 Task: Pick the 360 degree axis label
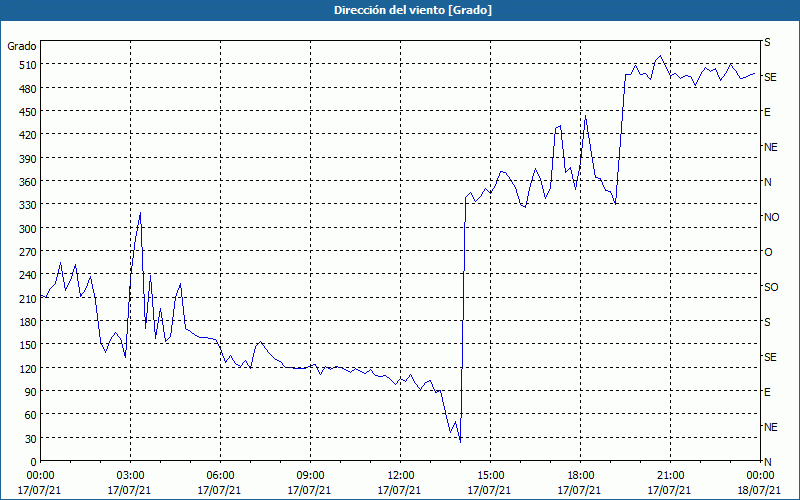(x=28, y=182)
